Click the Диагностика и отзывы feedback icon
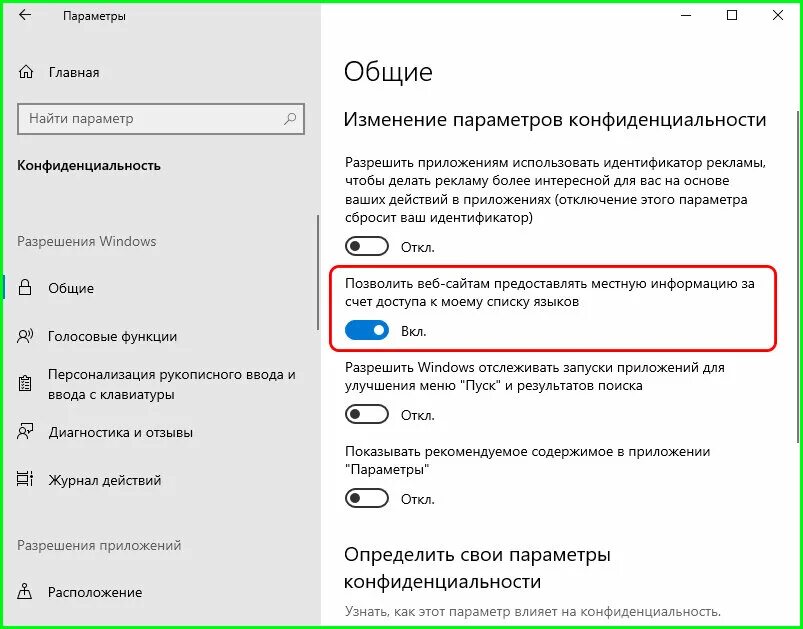Viewport: 803px width, 629px height. tap(25, 432)
